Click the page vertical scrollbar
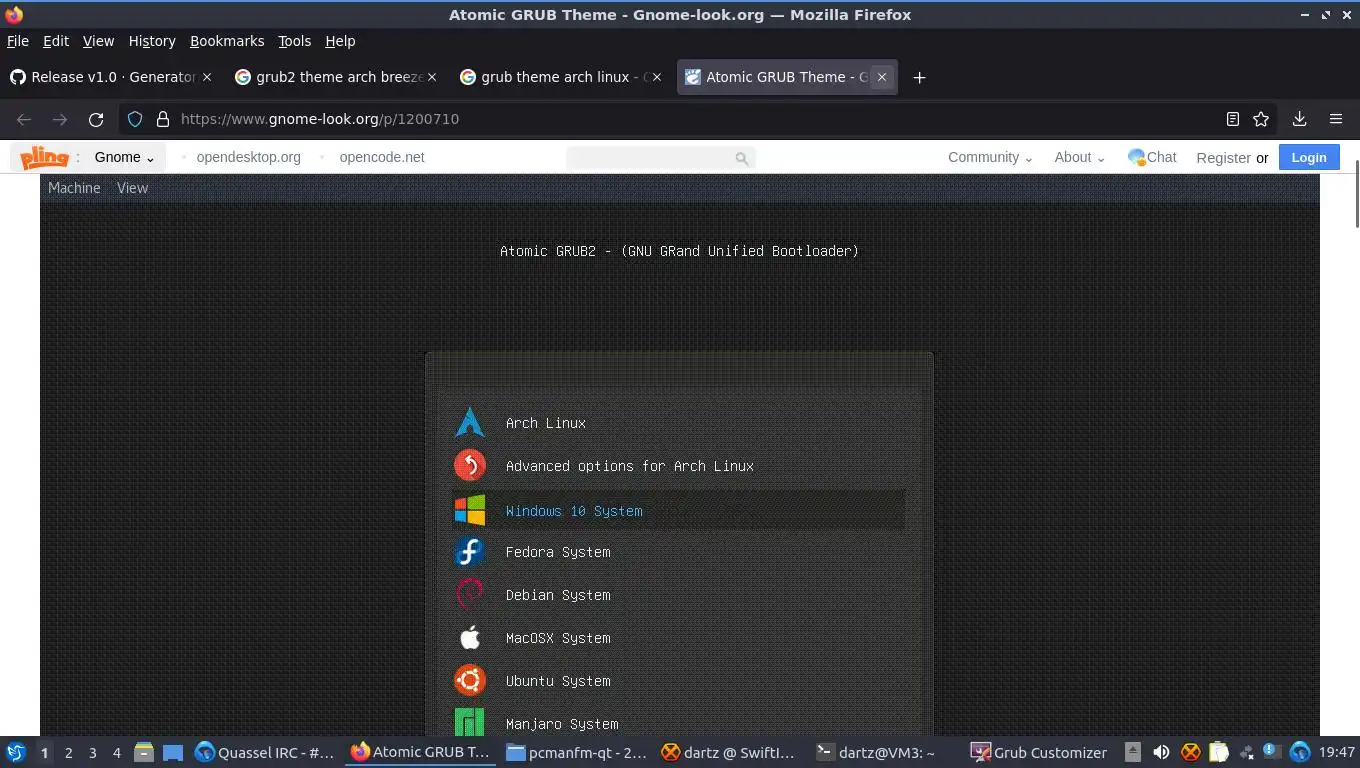 [1355, 193]
